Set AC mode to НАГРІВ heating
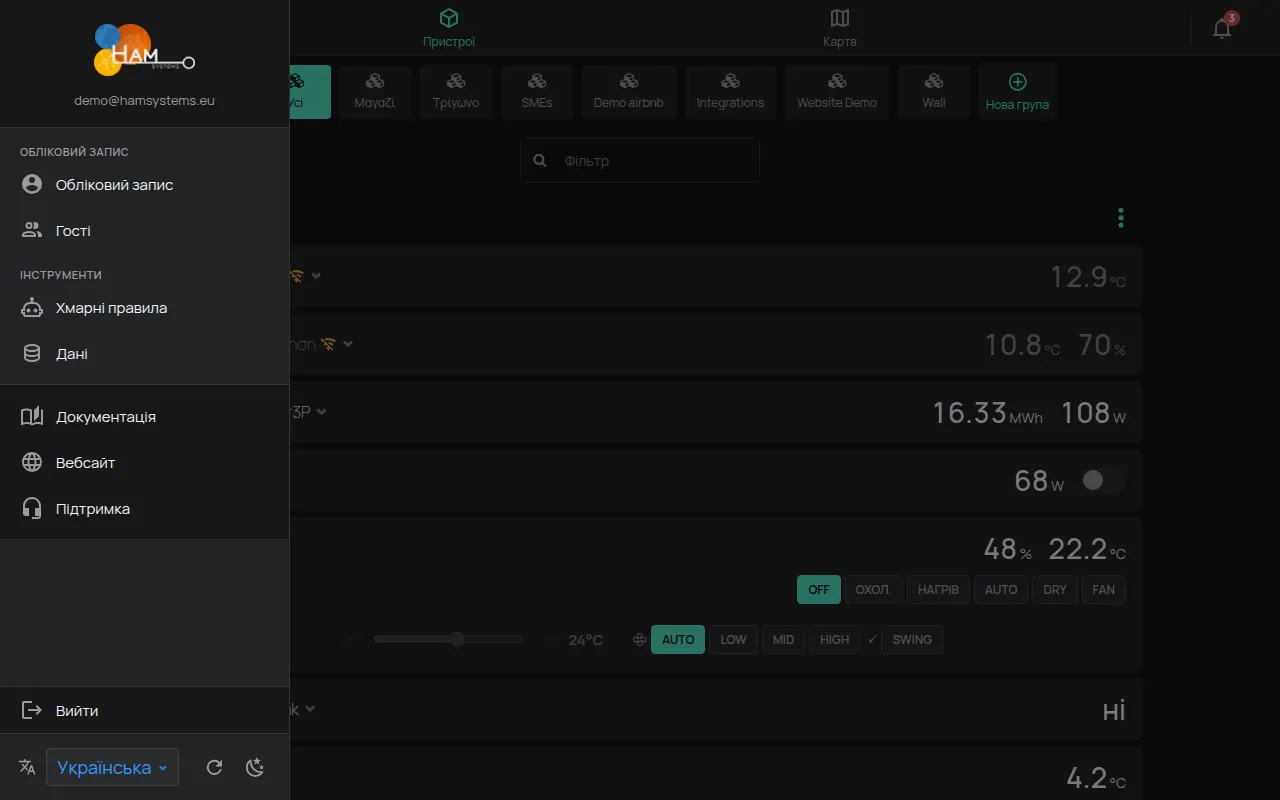Viewport: 1280px width, 800px height. point(938,589)
